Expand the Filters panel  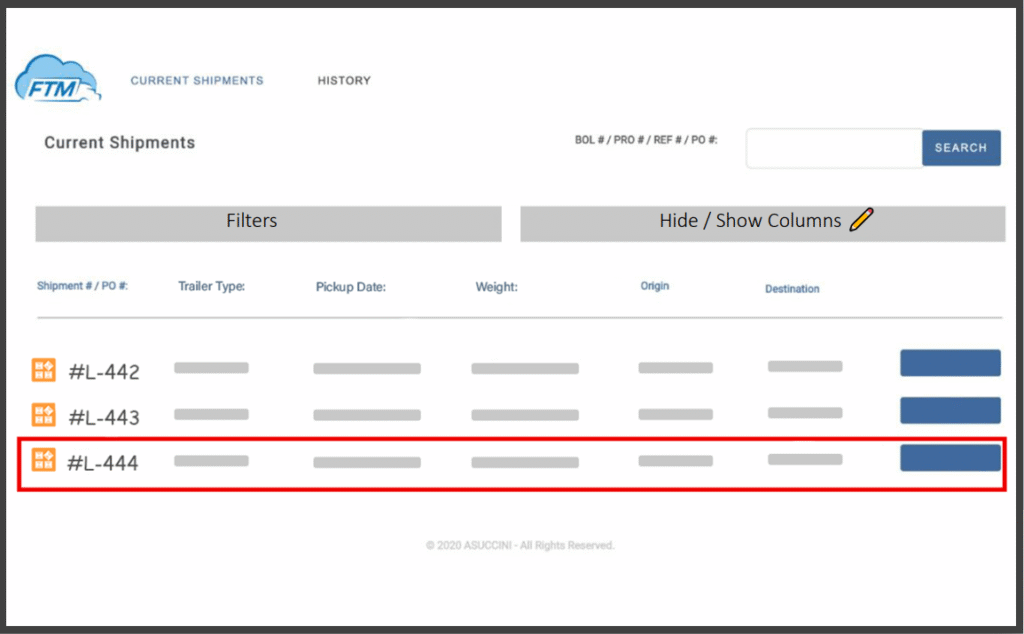tap(268, 223)
